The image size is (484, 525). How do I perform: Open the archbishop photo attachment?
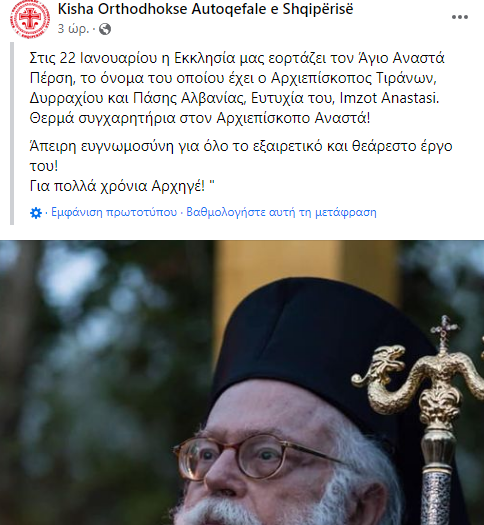pos(242,382)
